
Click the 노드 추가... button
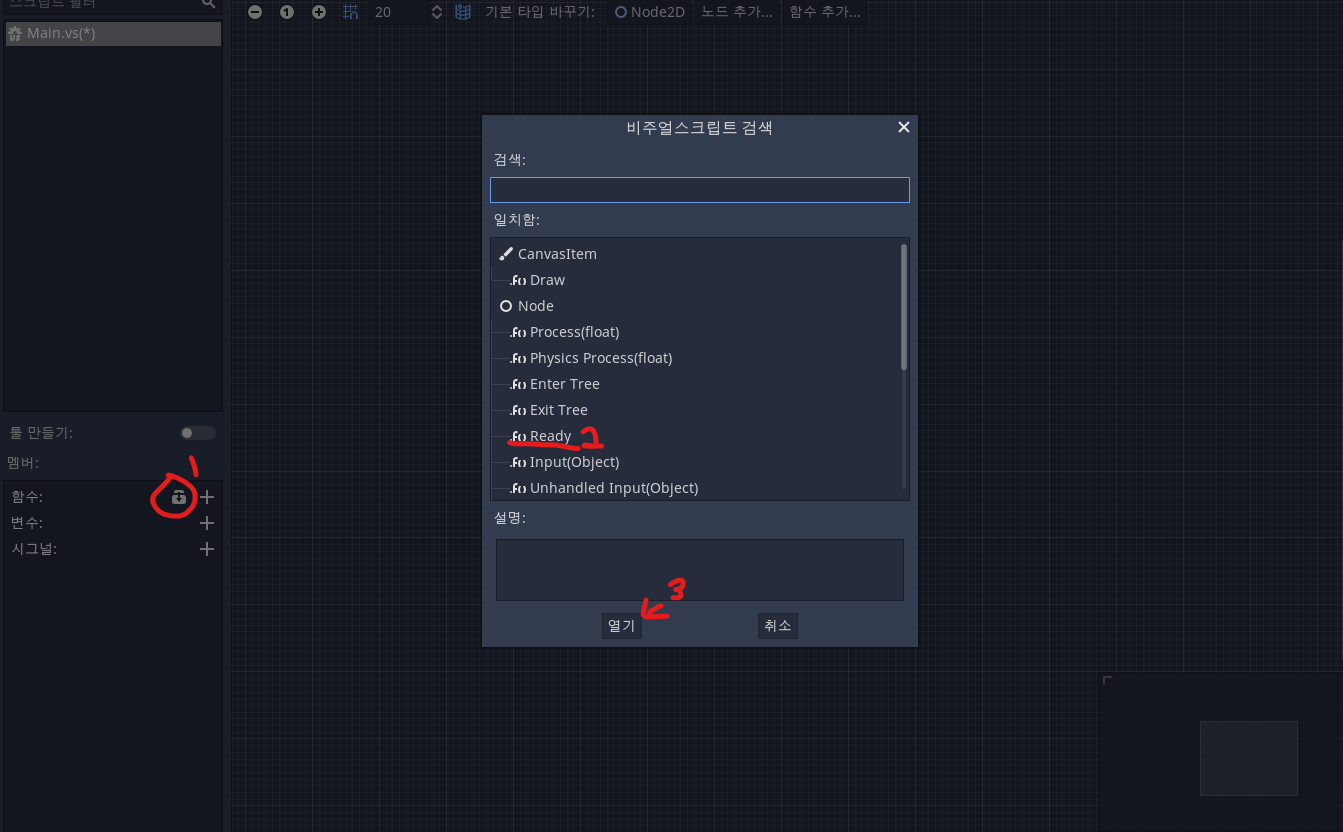click(x=737, y=12)
